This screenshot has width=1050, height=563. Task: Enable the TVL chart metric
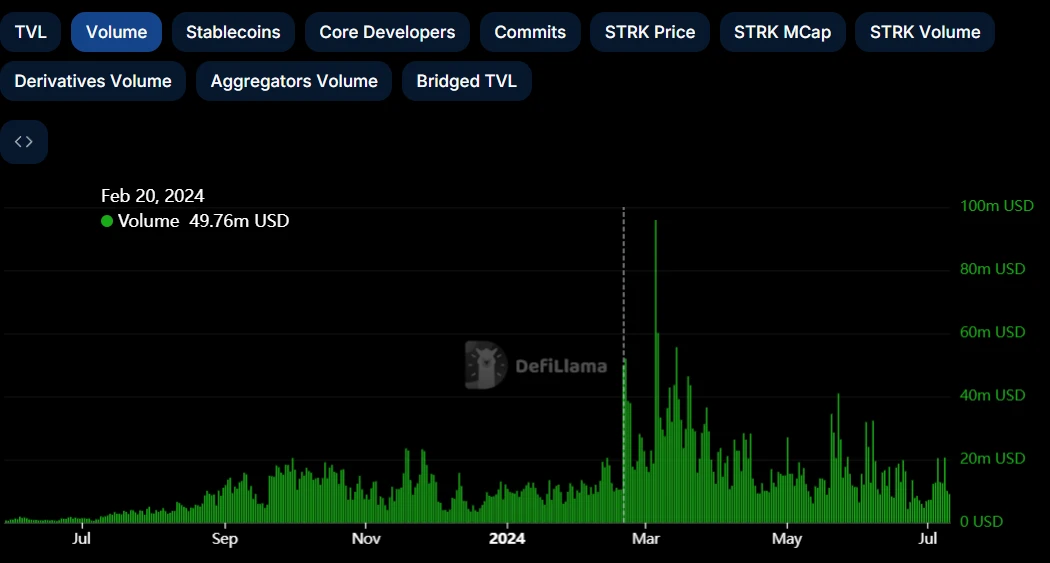(31, 32)
